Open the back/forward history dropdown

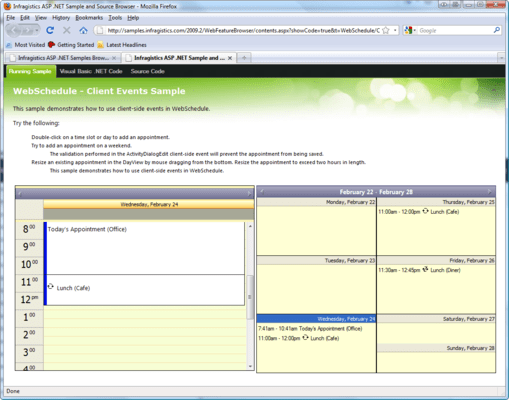pos(37,31)
